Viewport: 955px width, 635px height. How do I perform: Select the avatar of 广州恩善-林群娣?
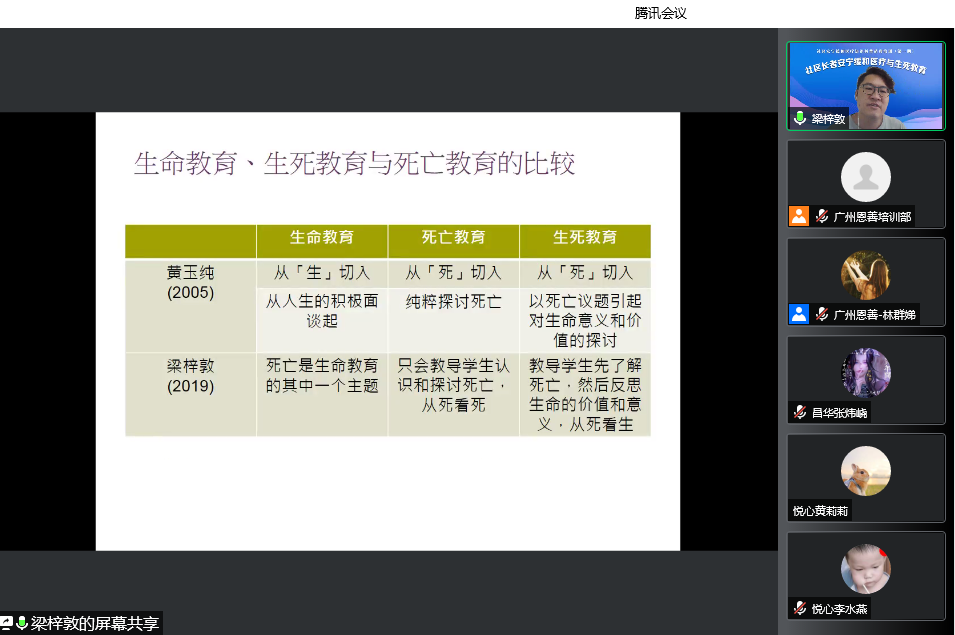point(865,275)
